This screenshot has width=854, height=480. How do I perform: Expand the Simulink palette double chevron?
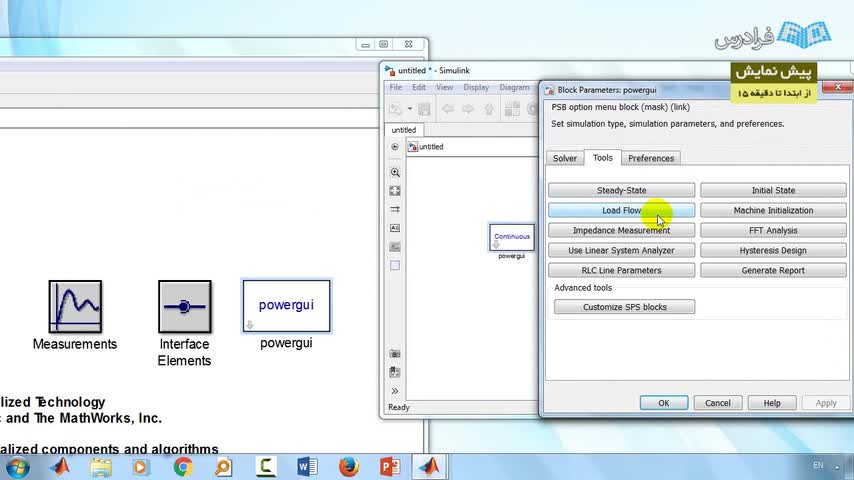[x=395, y=391]
